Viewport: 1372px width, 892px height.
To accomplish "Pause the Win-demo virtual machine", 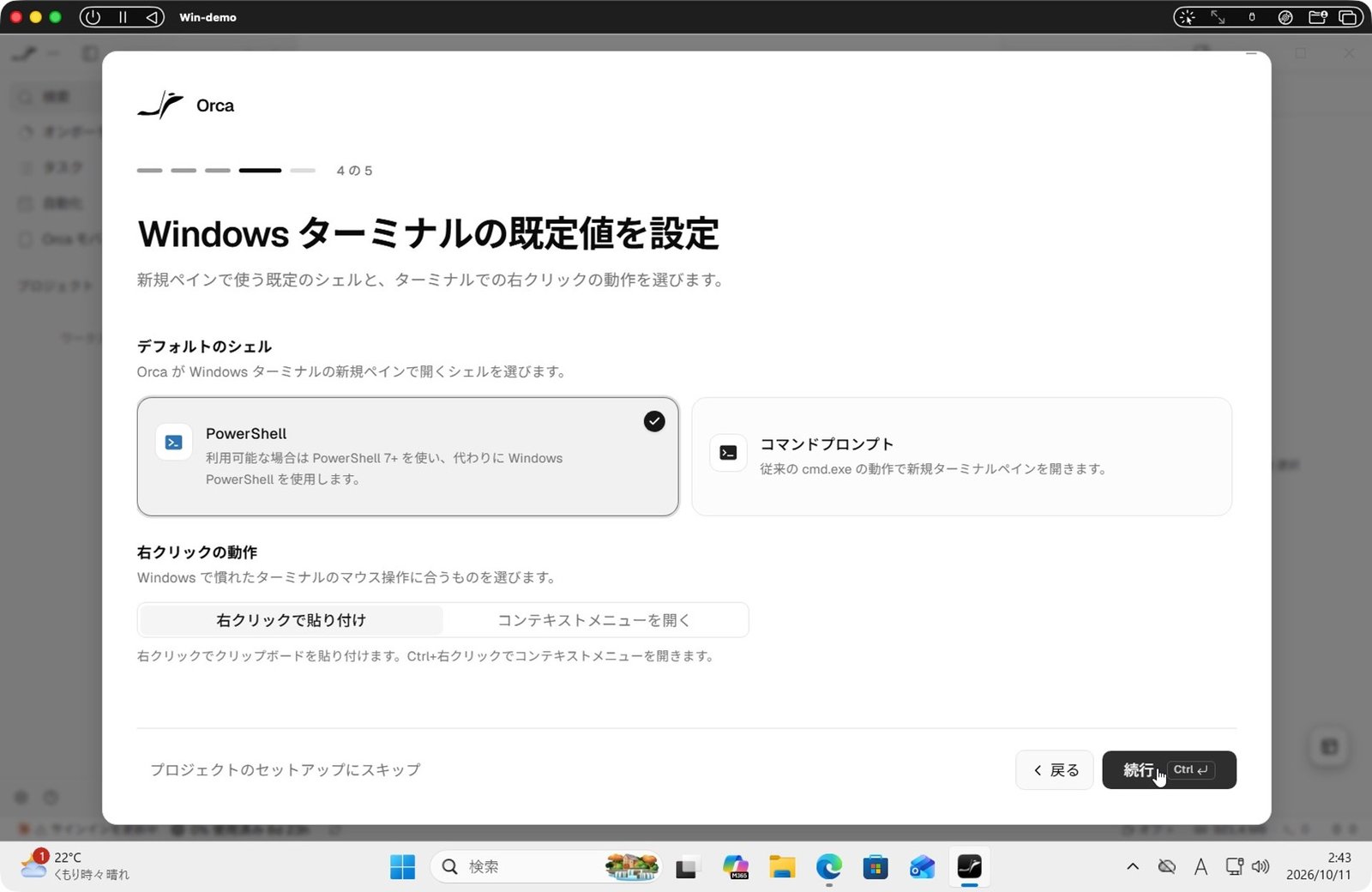I will [x=123, y=17].
